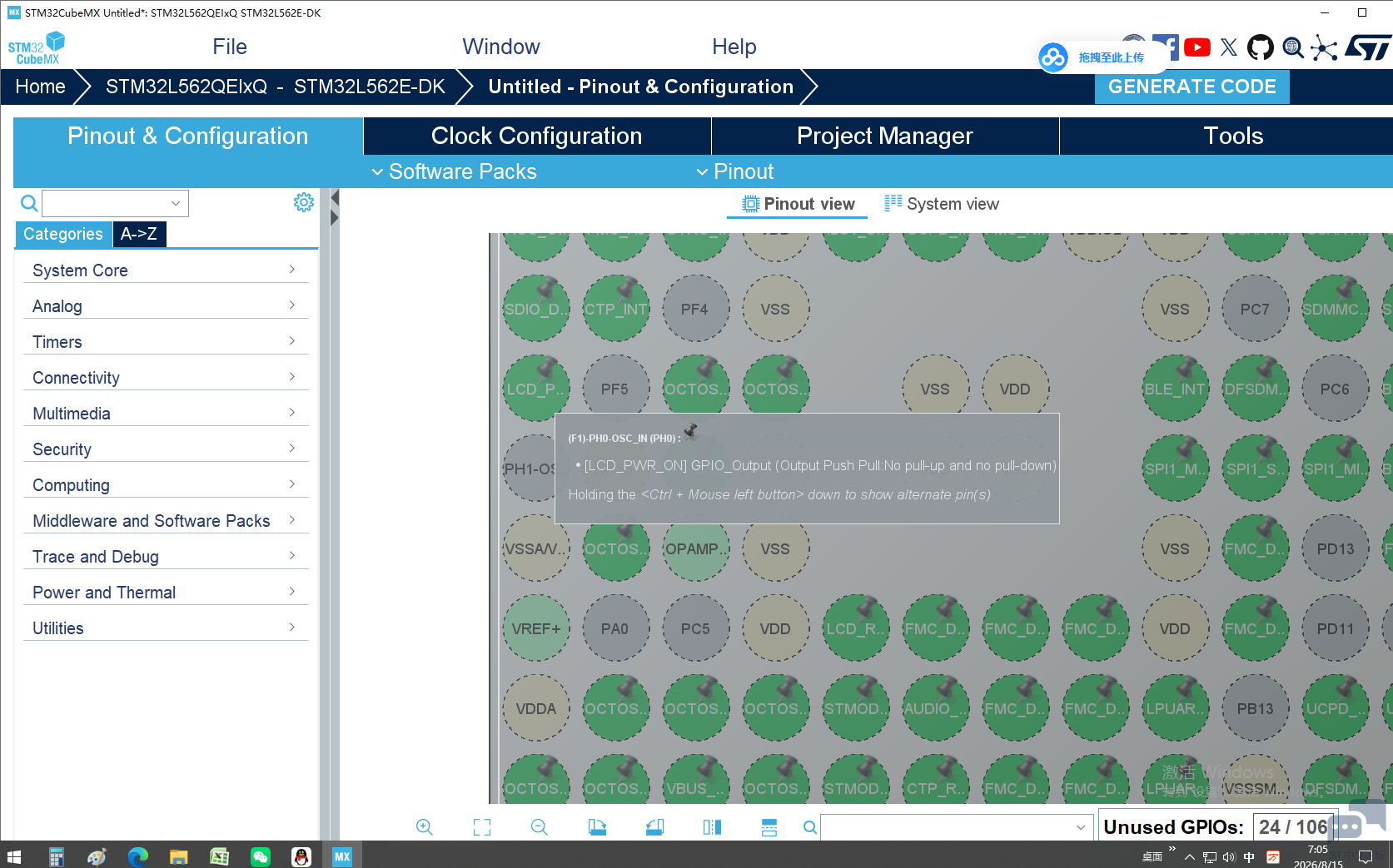Click the category search magnifier icon
This screenshot has height=868, width=1393.
(28, 203)
